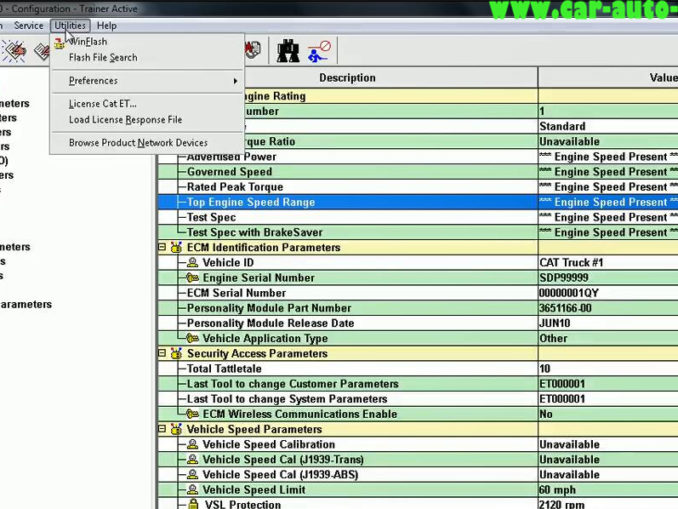Click the key icon beside Engine Serial Number

pyautogui.click(x=193, y=278)
